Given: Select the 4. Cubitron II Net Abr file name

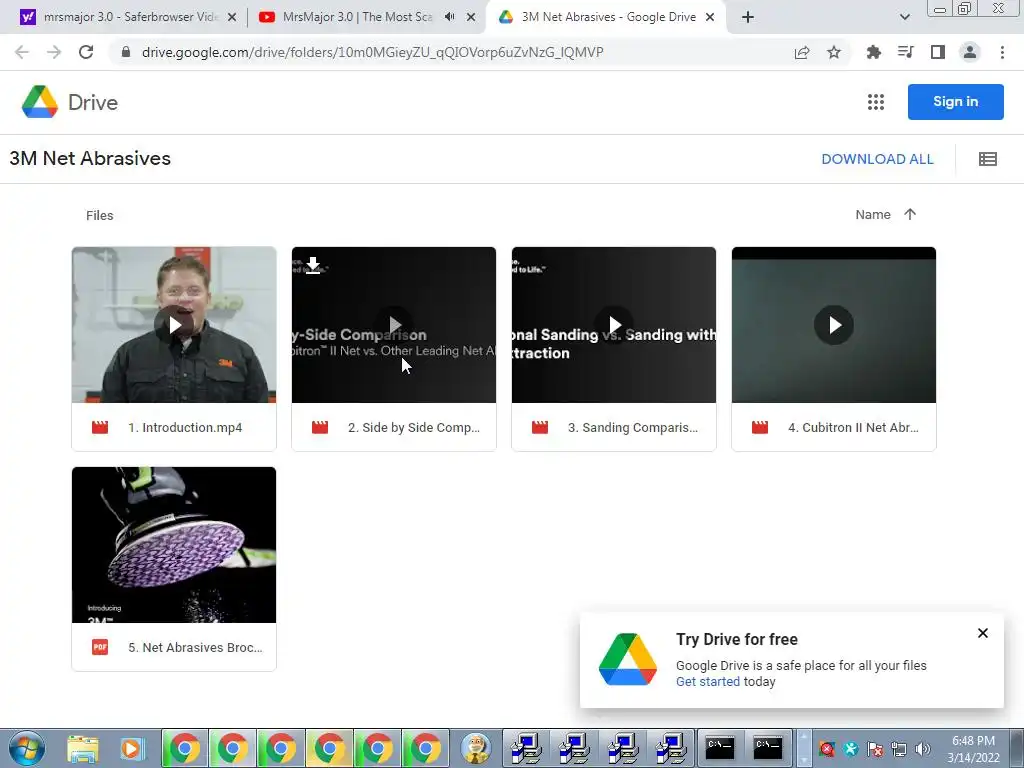Looking at the screenshot, I should tap(853, 428).
